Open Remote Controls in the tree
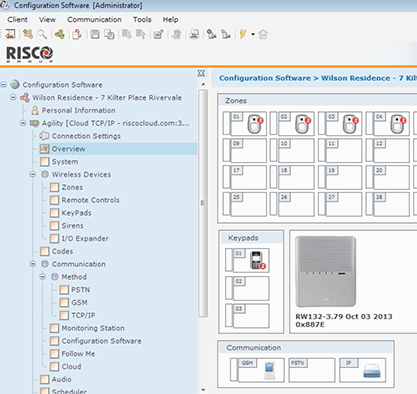 pyautogui.click(x=90, y=200)
